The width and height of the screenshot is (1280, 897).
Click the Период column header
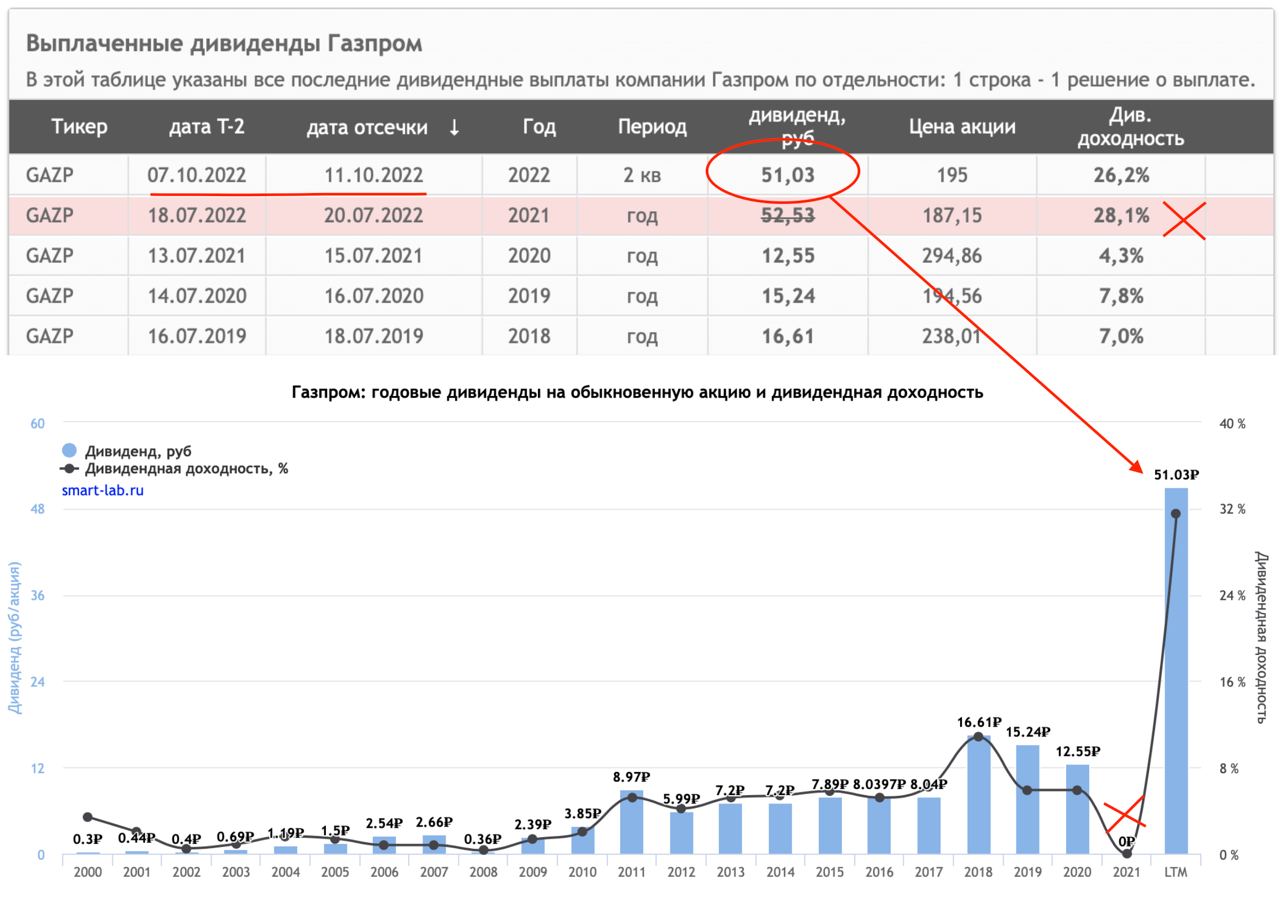click(x=652, y=127)
